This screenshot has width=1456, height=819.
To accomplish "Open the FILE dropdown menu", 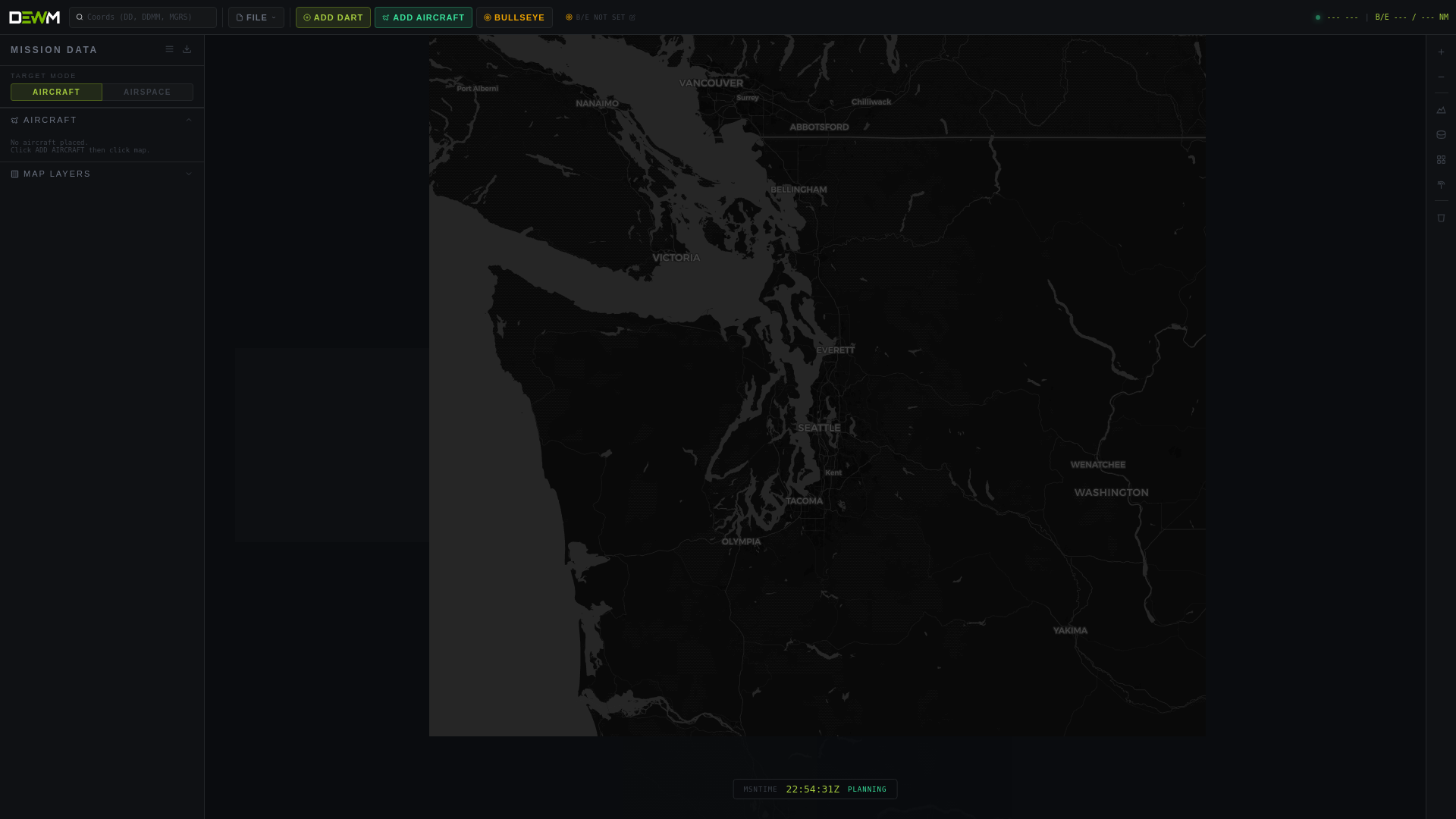I will (256, 17).
